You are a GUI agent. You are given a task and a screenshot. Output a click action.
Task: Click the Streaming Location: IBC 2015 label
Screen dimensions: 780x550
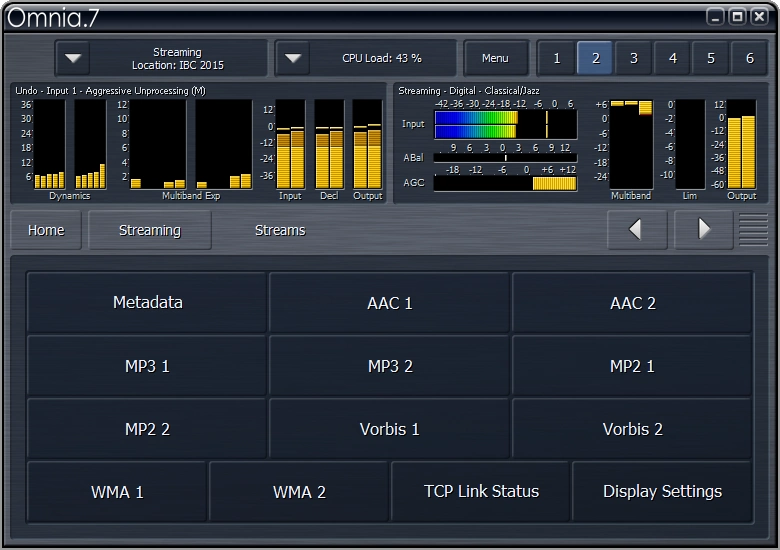(x=178, y=59)
